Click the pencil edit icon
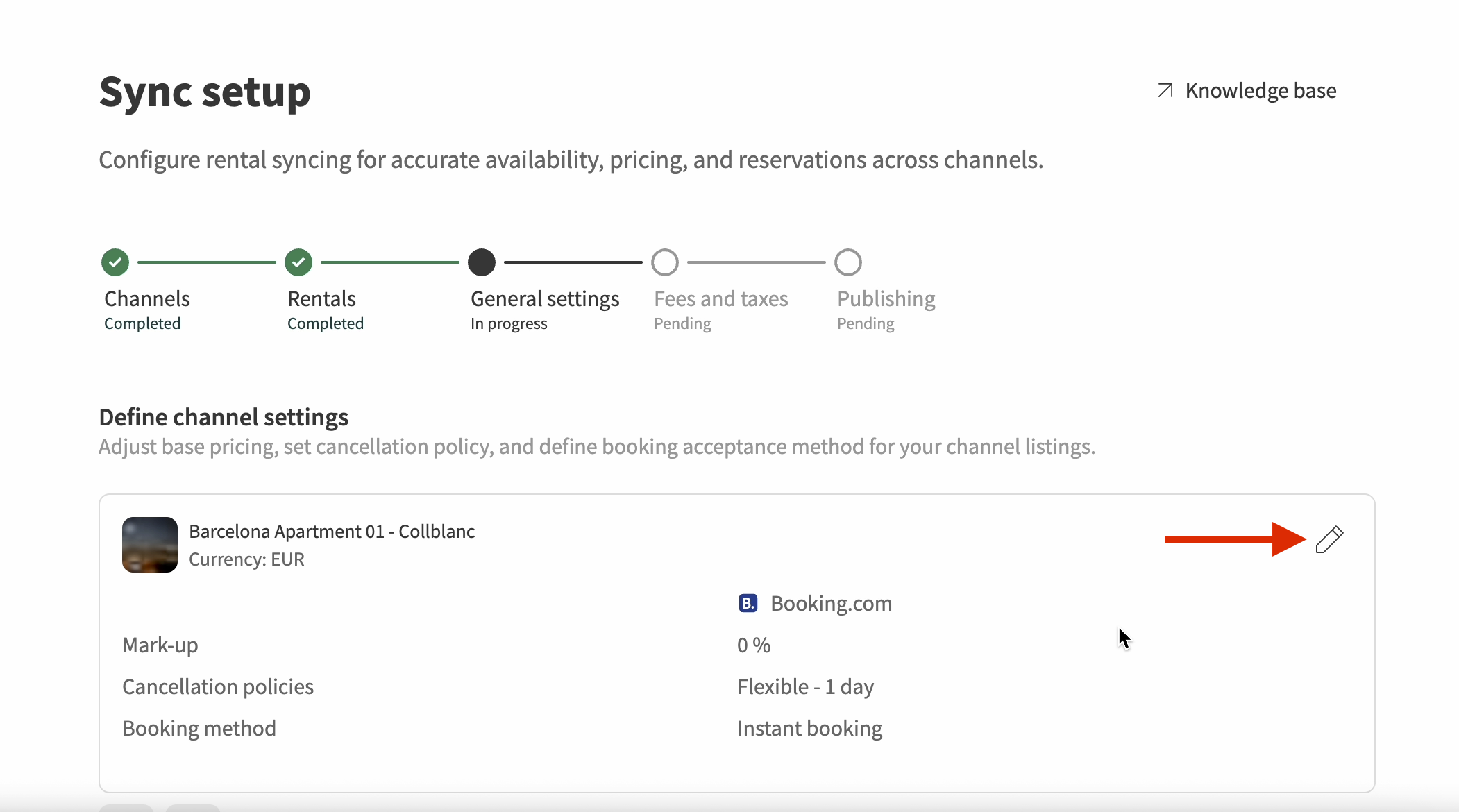This screenshot has width=1459, height=812. tap(1329, 540)
